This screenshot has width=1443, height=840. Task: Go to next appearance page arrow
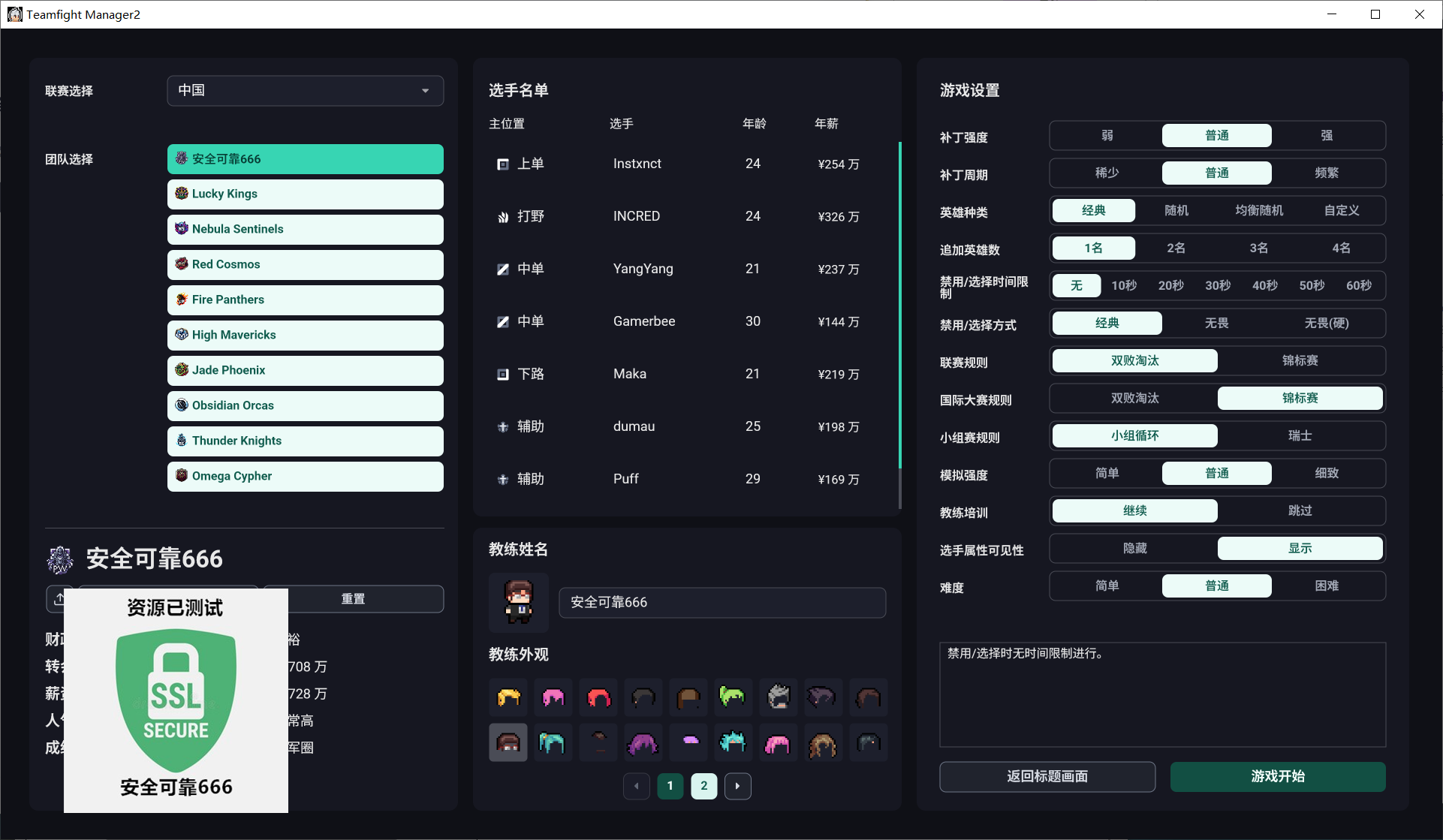point(737,786)
